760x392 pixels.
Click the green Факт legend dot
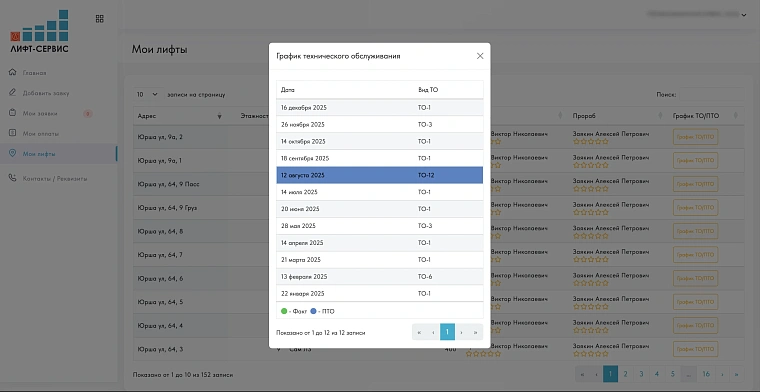point(284,311)
